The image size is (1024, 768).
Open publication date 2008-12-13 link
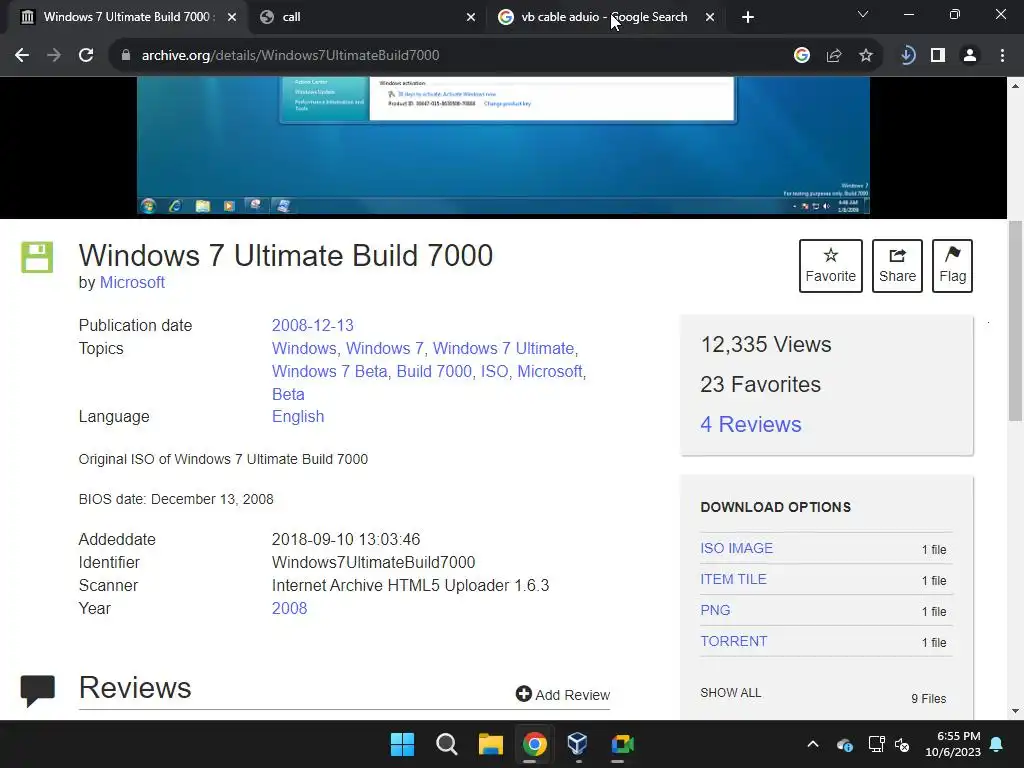[313, 325]
